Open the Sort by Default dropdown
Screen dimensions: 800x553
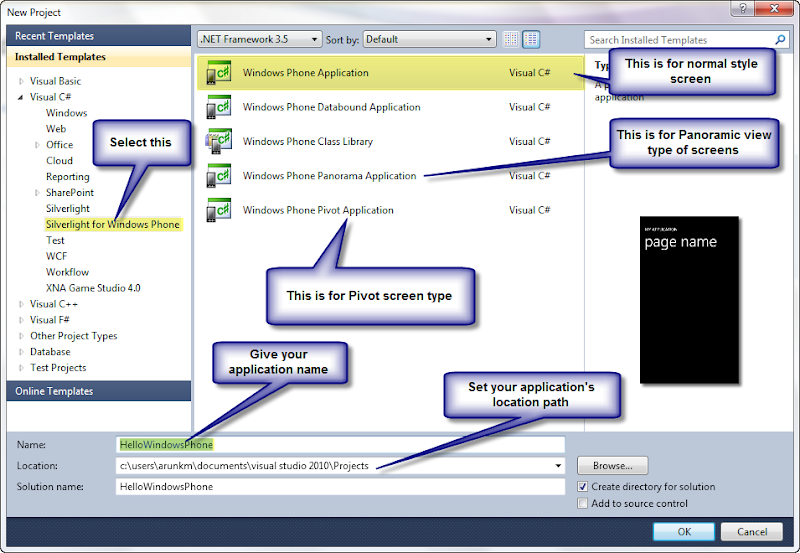(430, 39)
